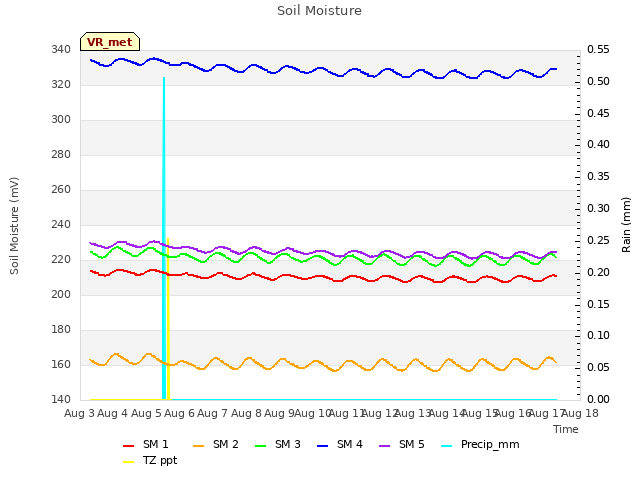
Task: Toggle the SM 1 legend entry
Action: coord(146,444)
